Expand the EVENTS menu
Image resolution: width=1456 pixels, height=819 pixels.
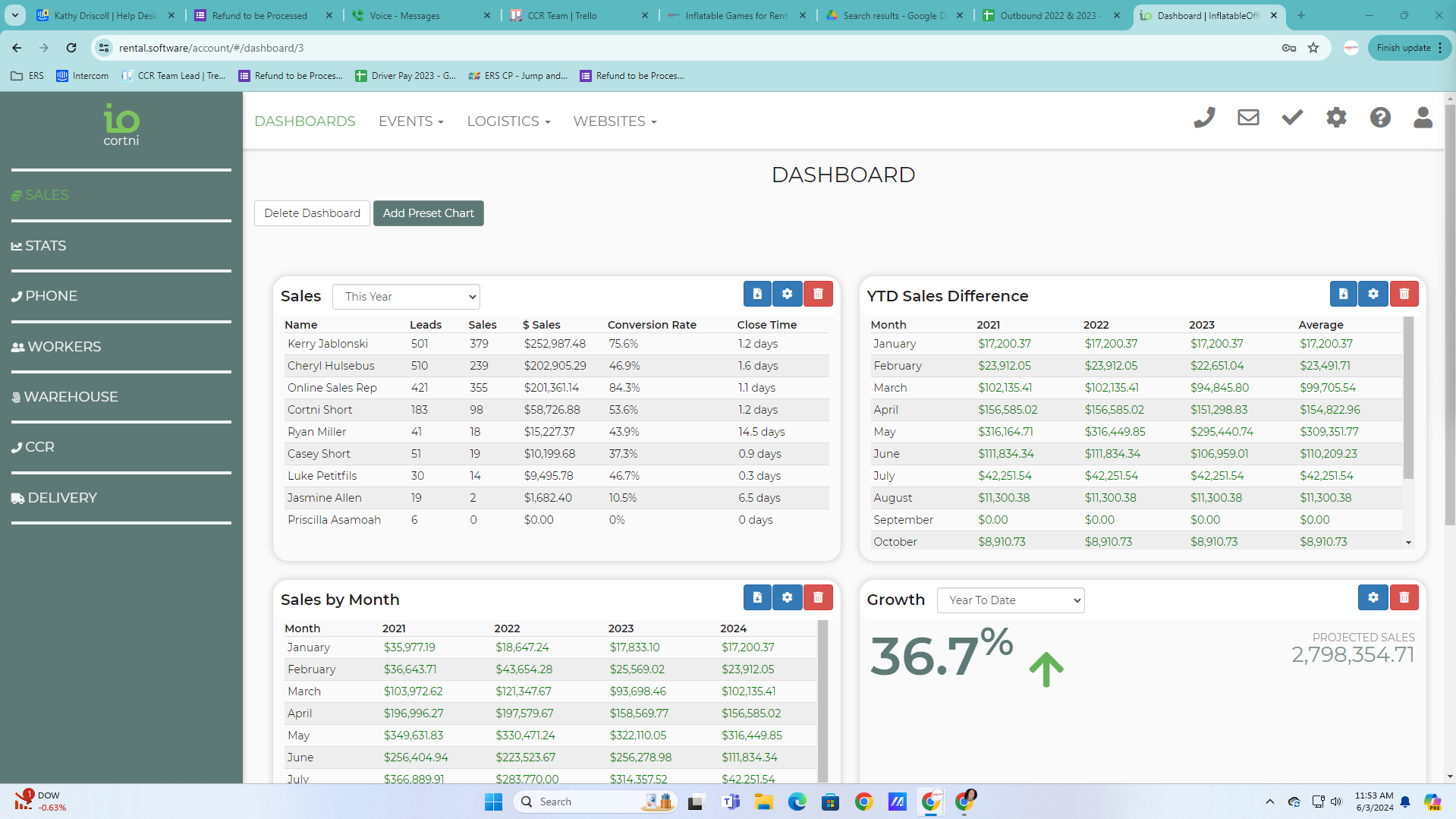tap(410, 121)
